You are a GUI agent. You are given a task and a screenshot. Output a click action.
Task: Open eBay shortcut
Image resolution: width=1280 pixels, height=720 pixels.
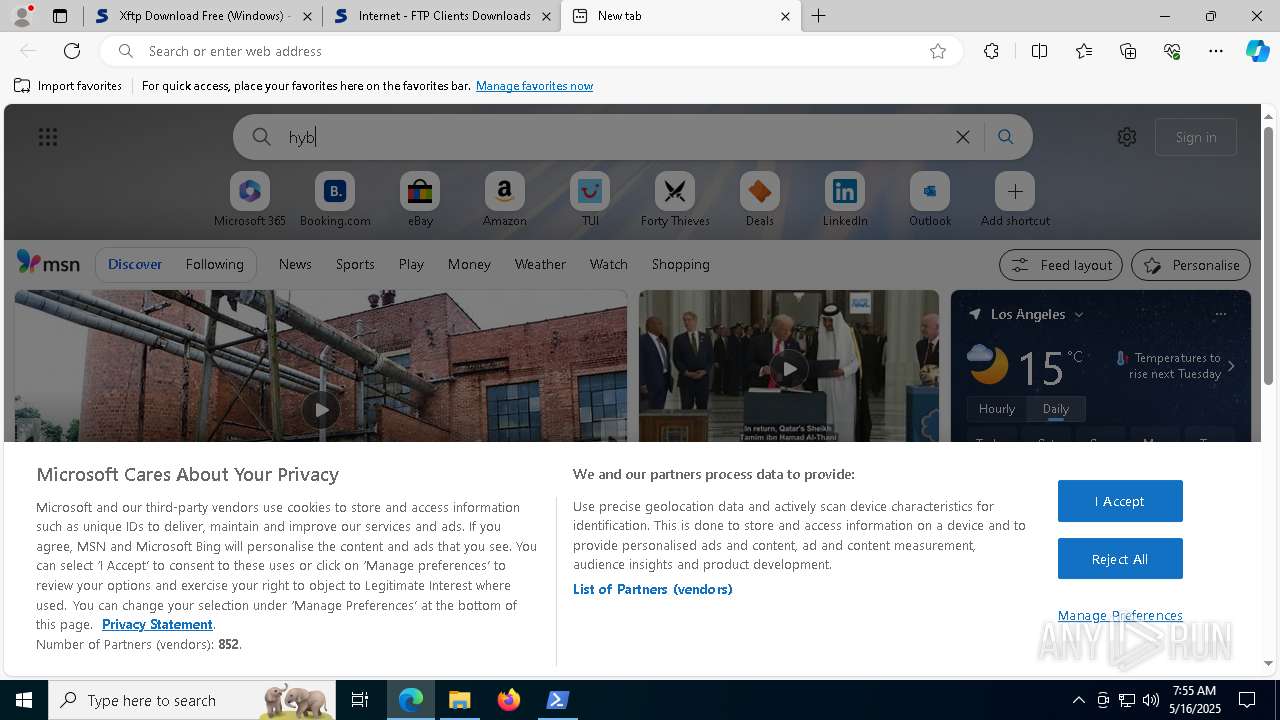point(420,199)
